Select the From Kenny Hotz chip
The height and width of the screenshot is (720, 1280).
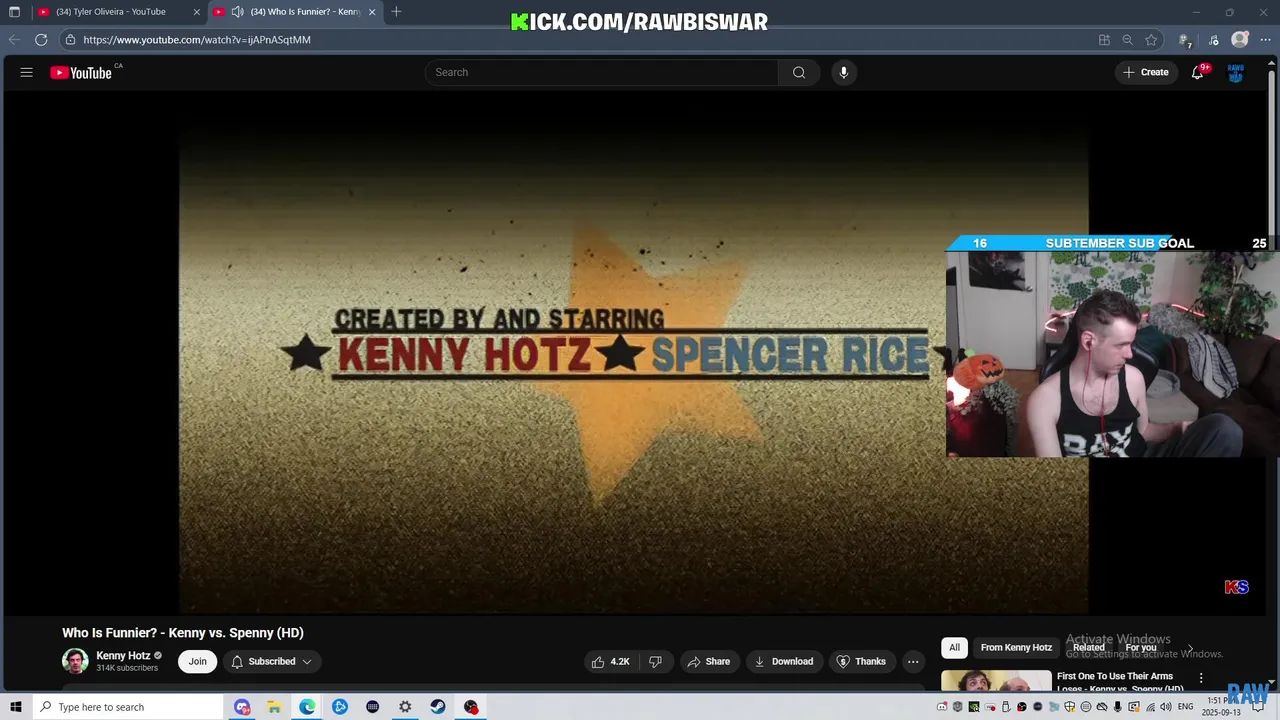coord(1016,647)
